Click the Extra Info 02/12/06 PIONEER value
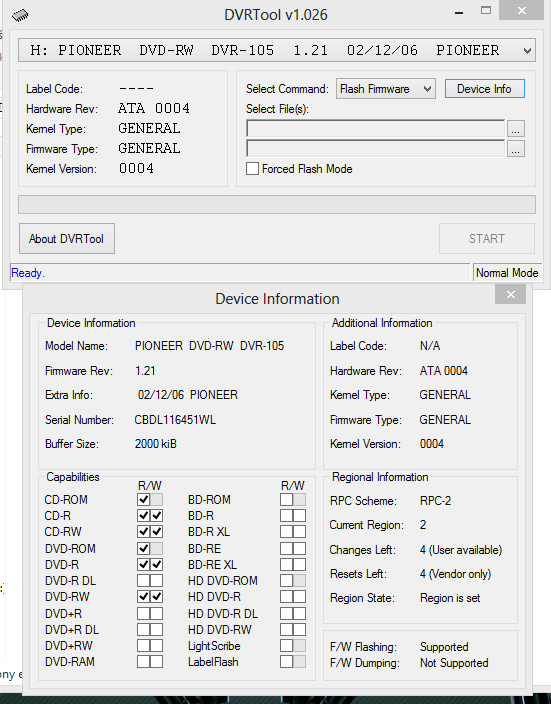551x704 pixels. (x=188, y=395)
